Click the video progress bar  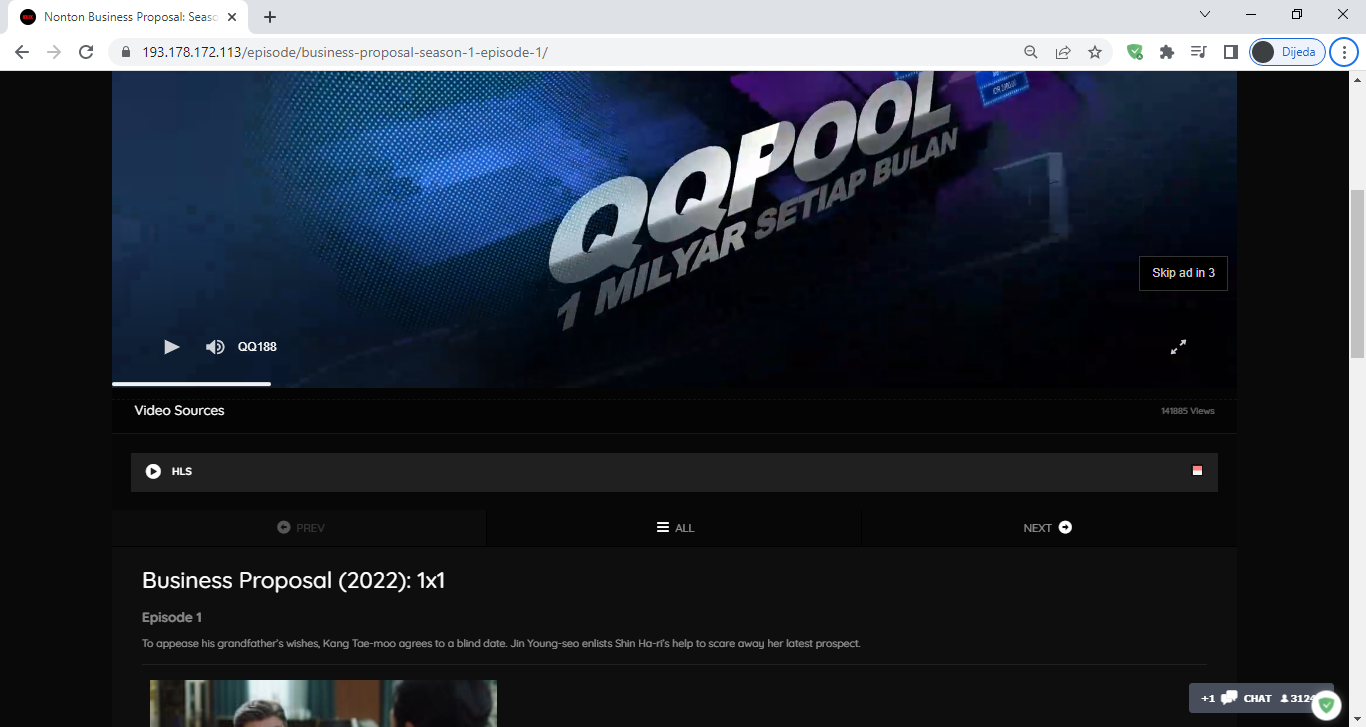[674, 383]
